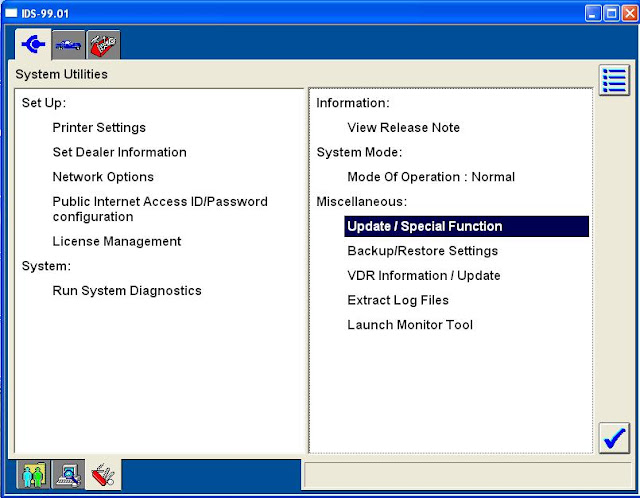Minimize the IDS-99.01 window
This screenshot has width=640, height=498.
click(593, 13)
